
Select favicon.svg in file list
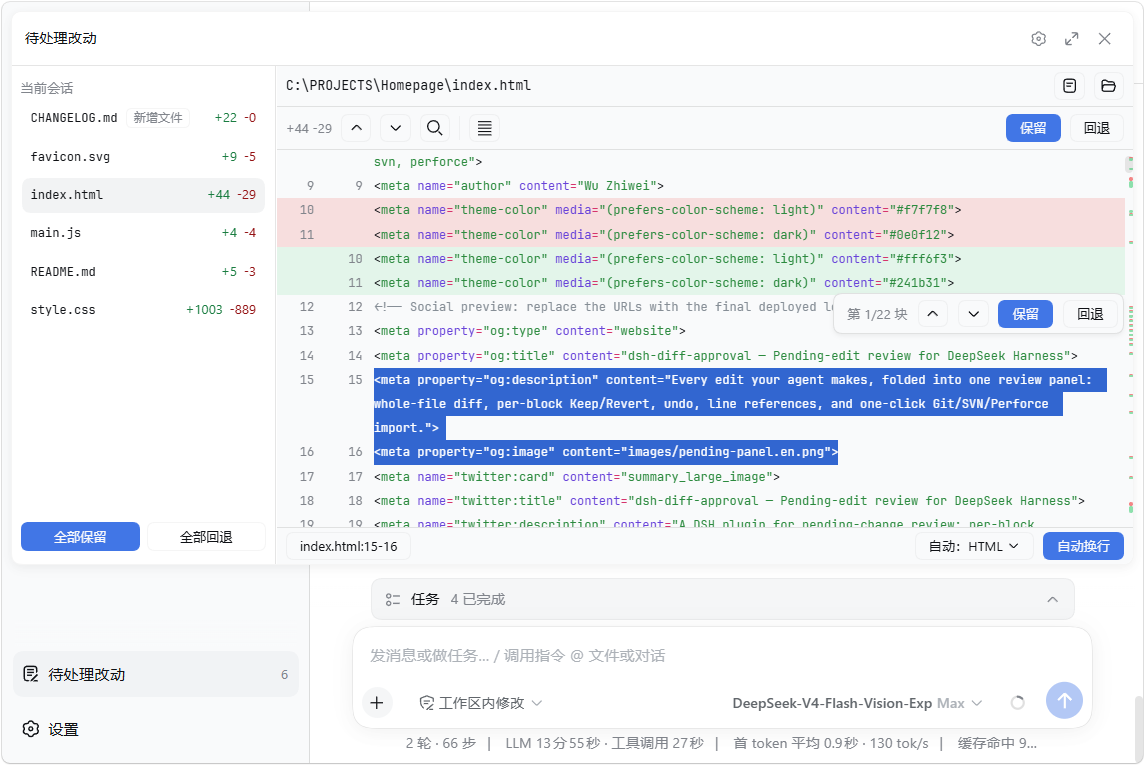[143, 156]
